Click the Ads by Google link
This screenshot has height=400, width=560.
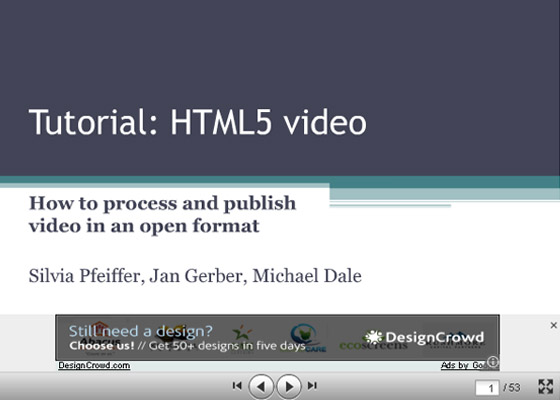464,365
